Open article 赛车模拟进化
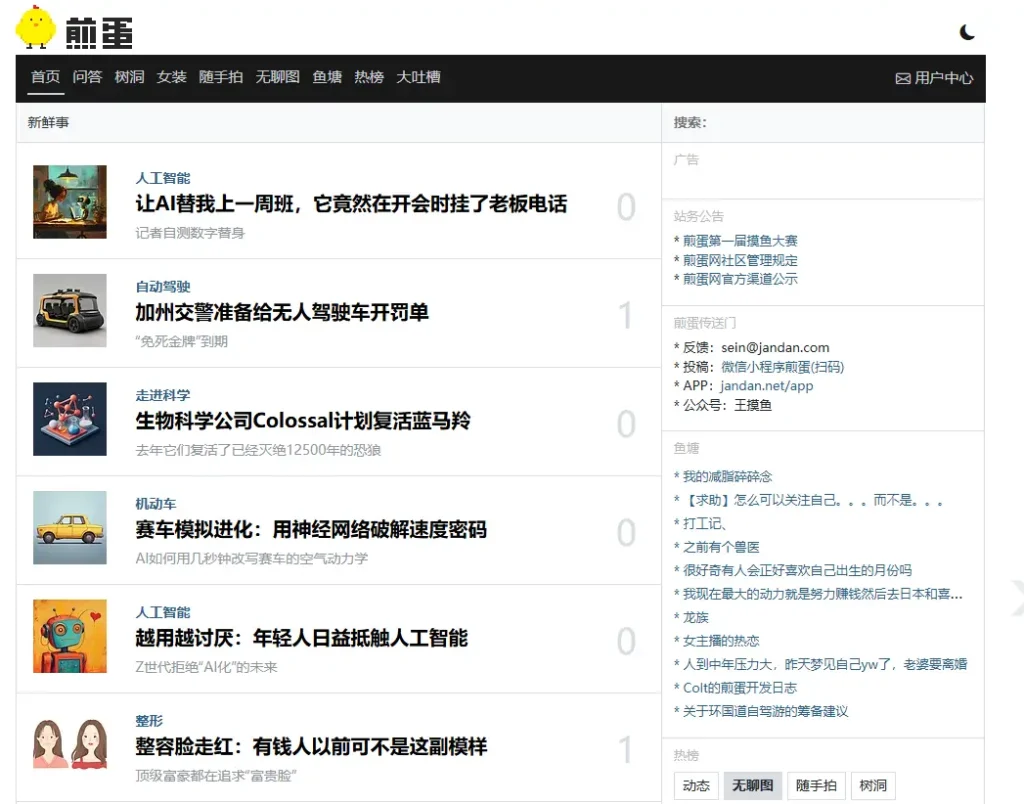This screenshot has height=804, width=1024. [311, 529]
